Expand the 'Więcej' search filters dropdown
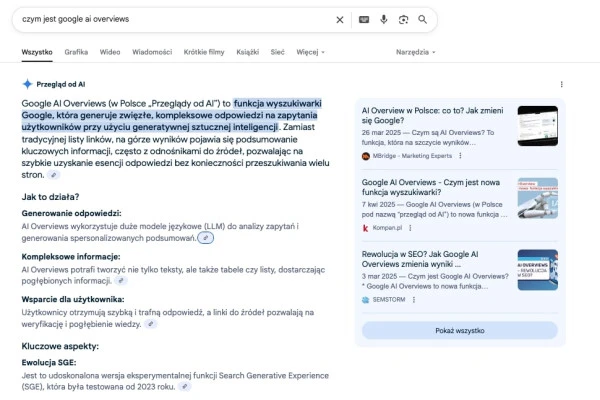The image size is (600, 400). point(310,52)
